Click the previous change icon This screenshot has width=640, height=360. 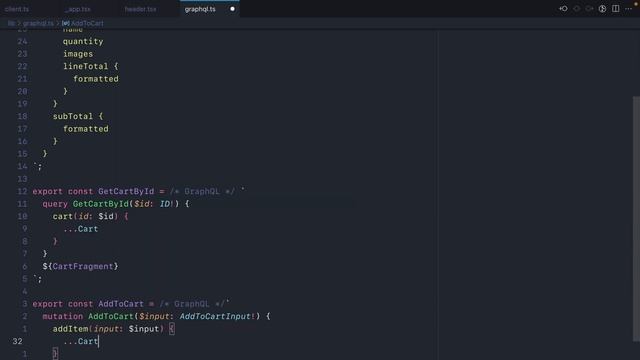[x=576, y=9]
